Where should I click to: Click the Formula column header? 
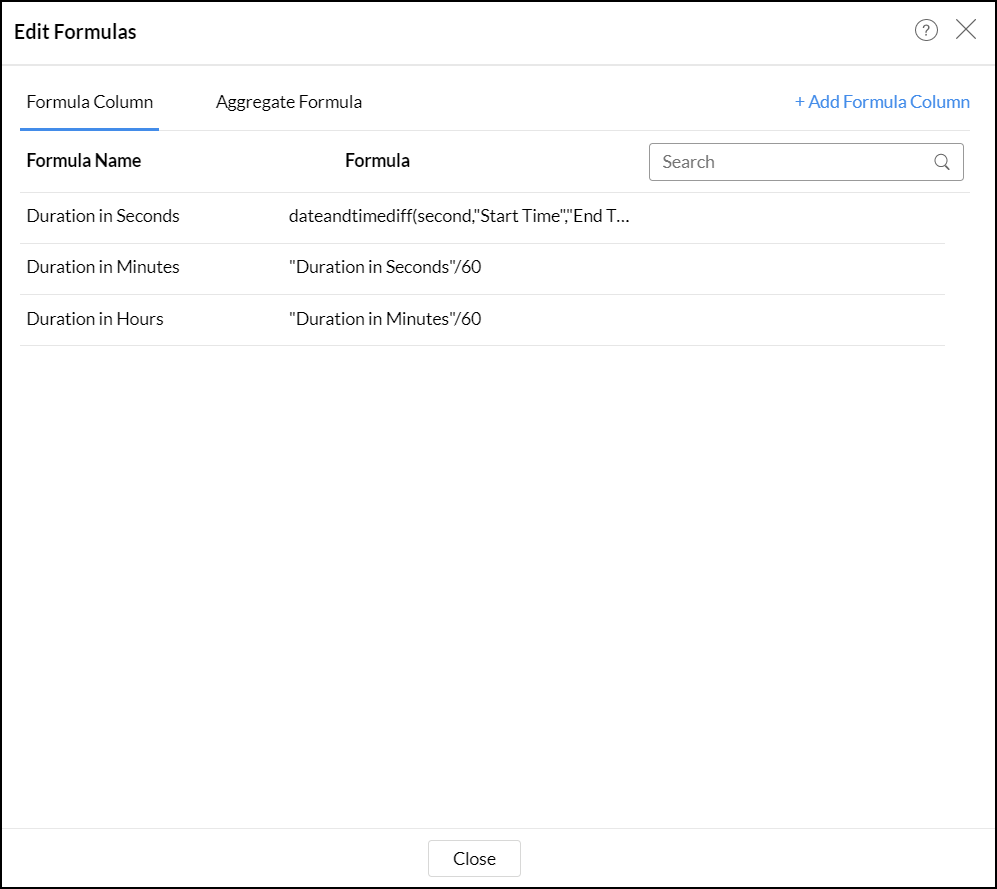coord(377,161)
